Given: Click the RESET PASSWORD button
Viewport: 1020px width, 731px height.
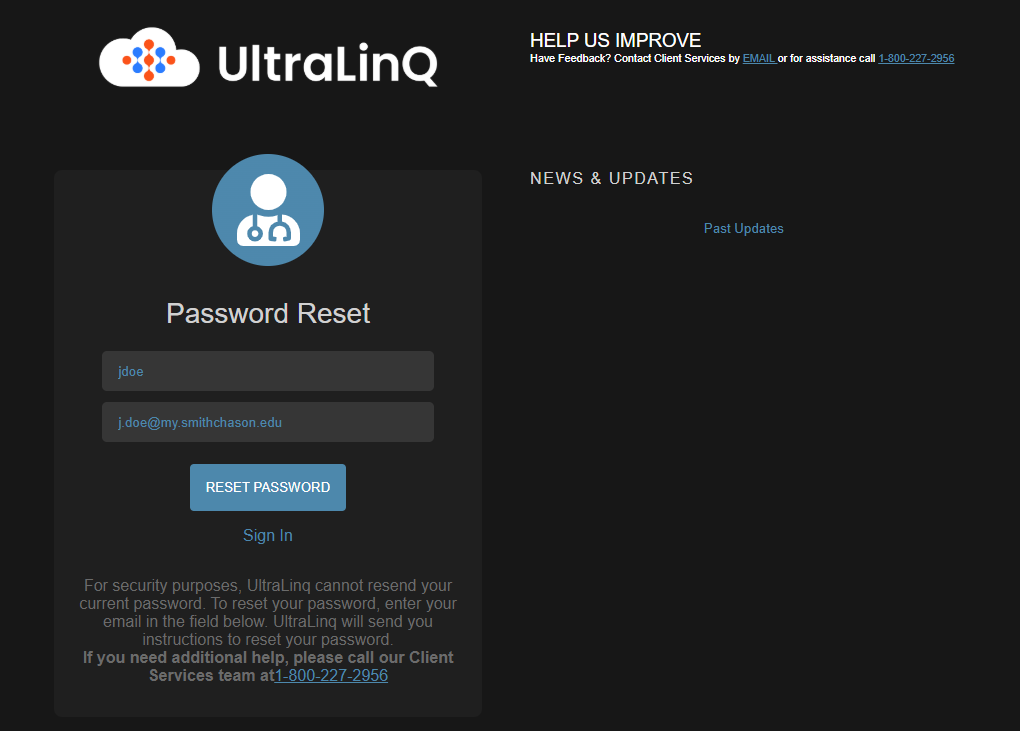Looking at the screenshot, I should (x=268, y=487).
